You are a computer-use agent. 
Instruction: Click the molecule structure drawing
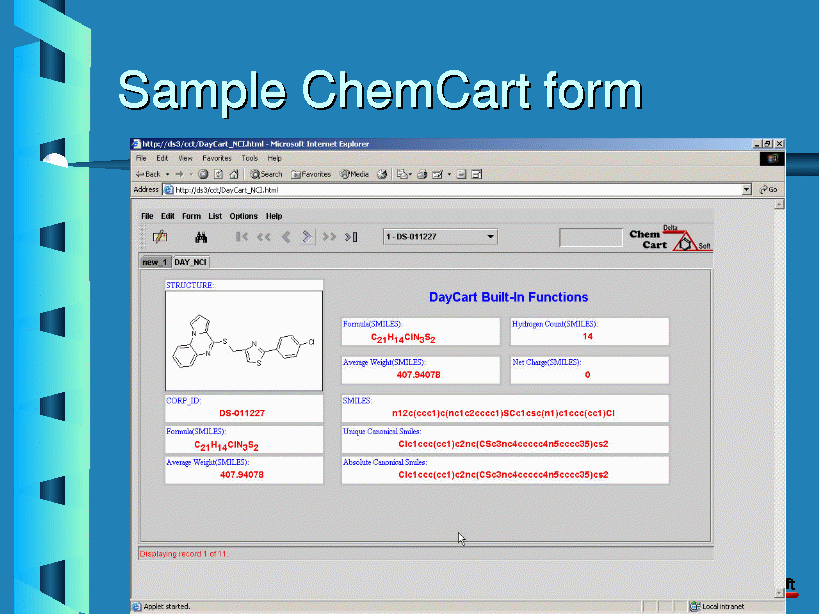[244, 341]
